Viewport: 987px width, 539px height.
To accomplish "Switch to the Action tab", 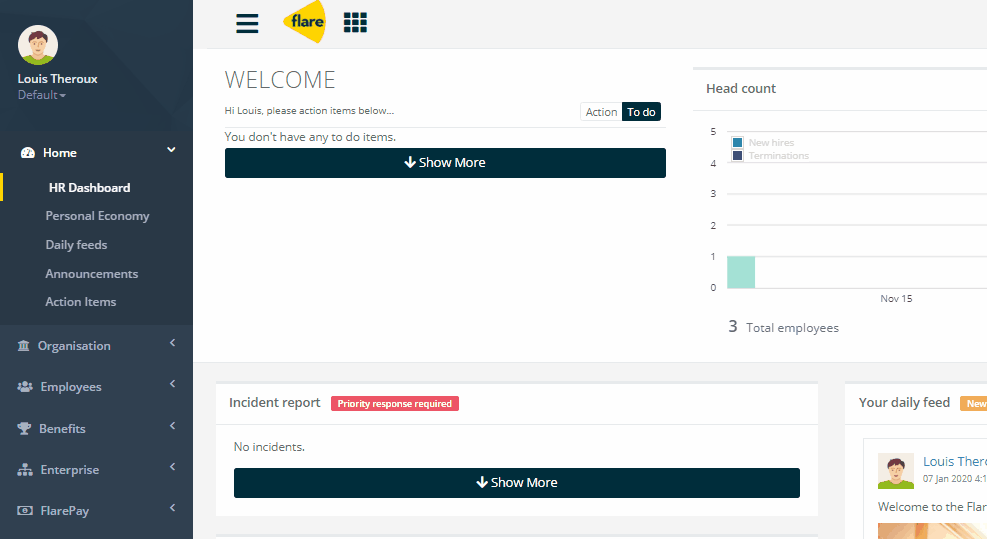I will pyautogui.click(x=601, y=112).
